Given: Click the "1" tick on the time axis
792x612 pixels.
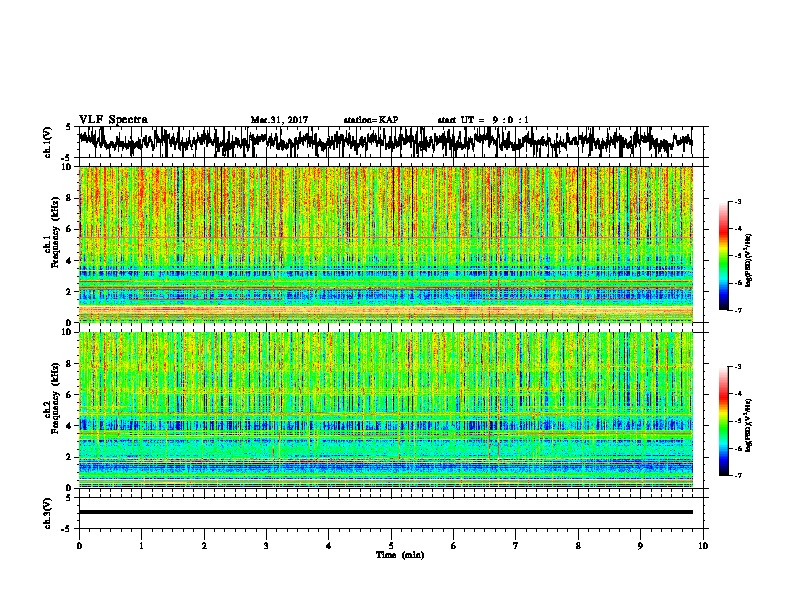Looking at the screenshot, I should [x=141, y=546].
